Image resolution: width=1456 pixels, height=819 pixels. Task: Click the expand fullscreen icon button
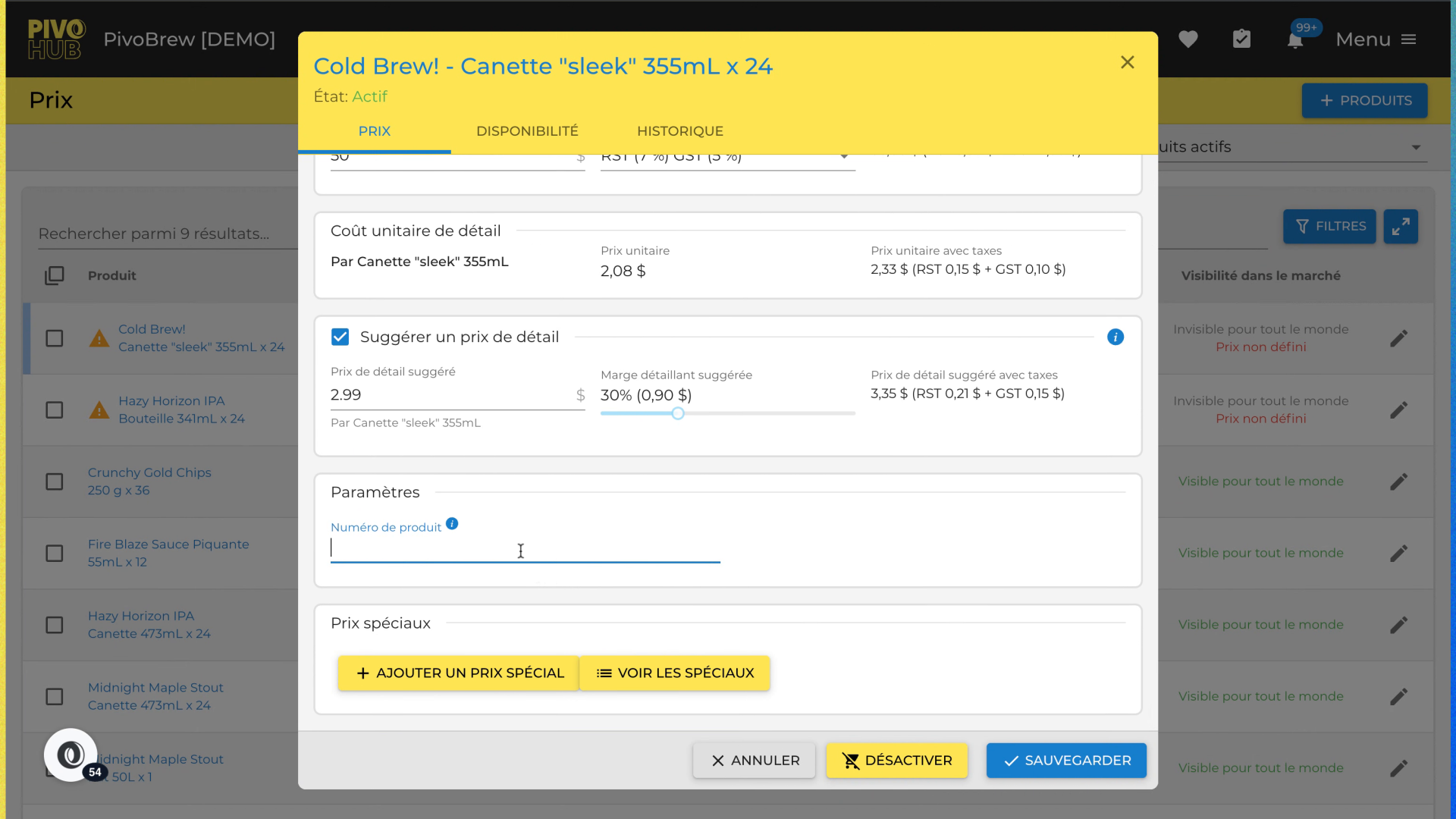tap(1400, 227)
